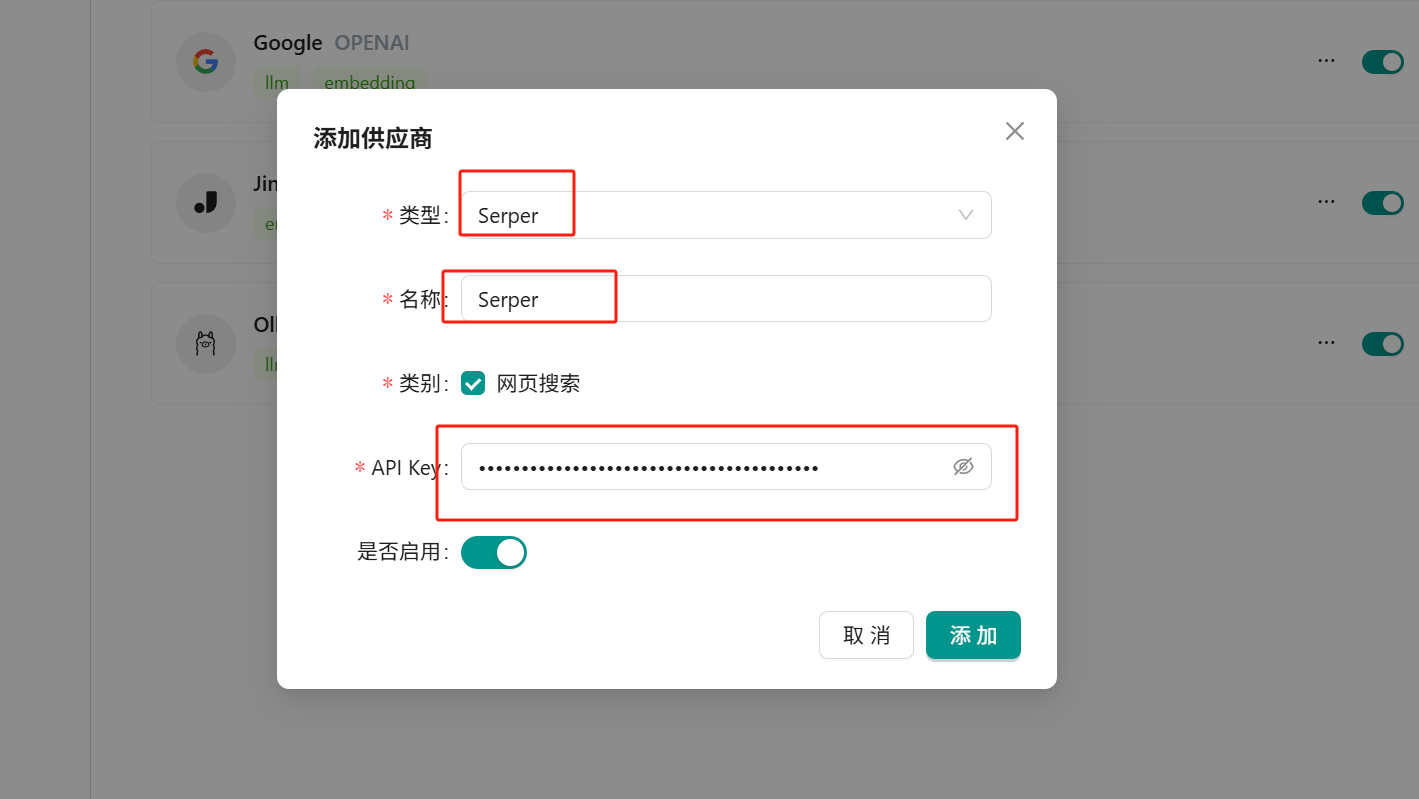The image size is (1419, 799).
Task: Turn off the Ollama provider switch
Action: (1382, 344)
